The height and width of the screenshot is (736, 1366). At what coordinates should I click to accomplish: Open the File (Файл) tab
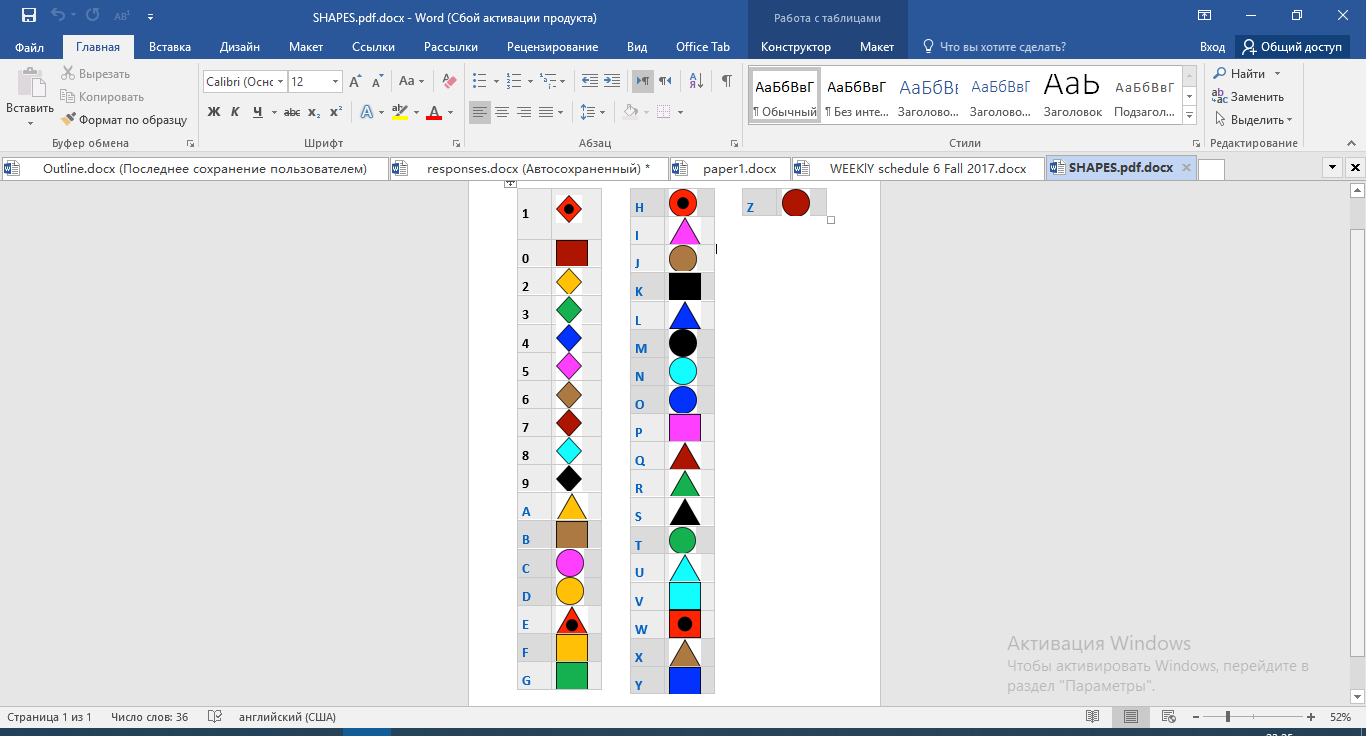coord(30,47)
